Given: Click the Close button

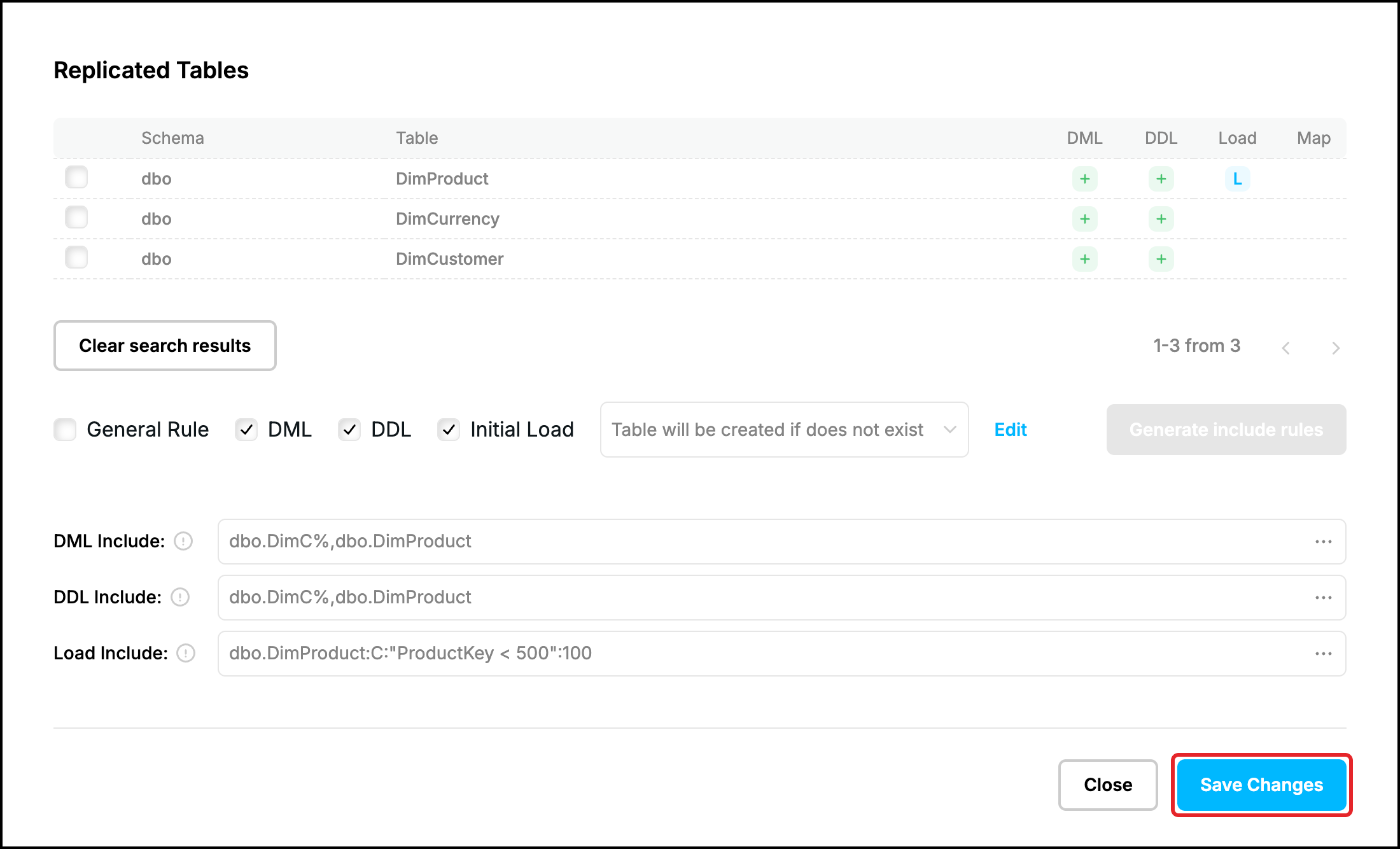Looking at the screenshot, I should click(1108, 785).
